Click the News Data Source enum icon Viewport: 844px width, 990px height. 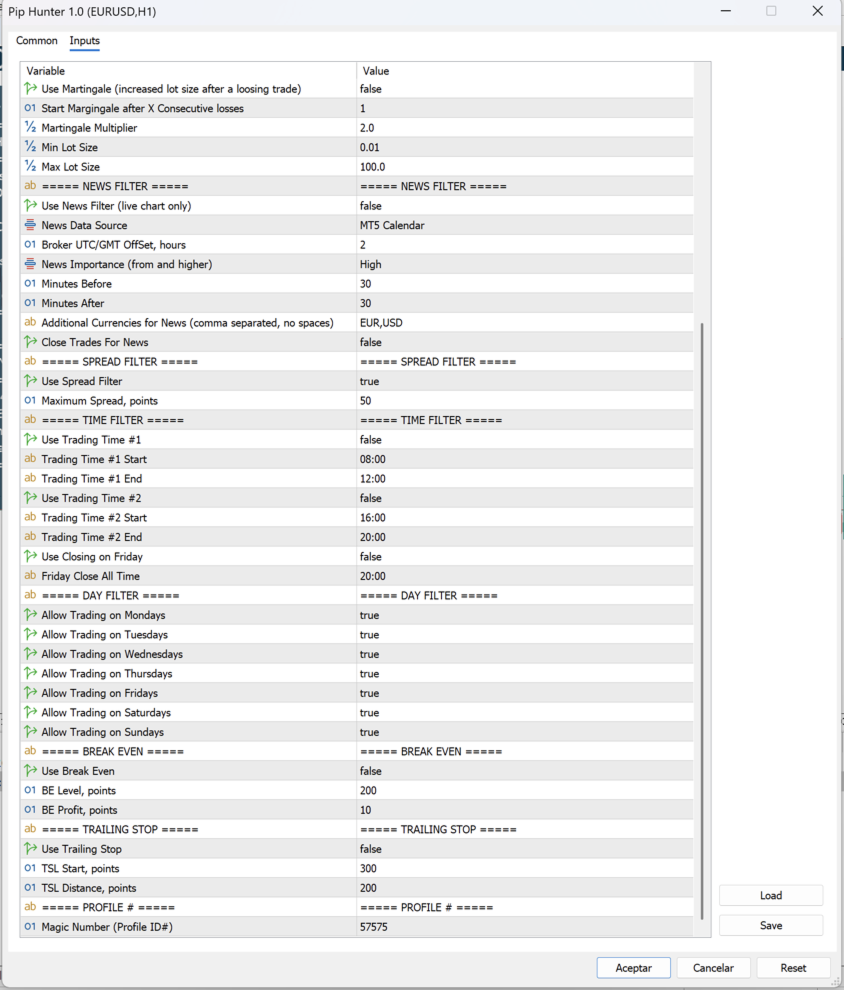click(x=30, y=226)
